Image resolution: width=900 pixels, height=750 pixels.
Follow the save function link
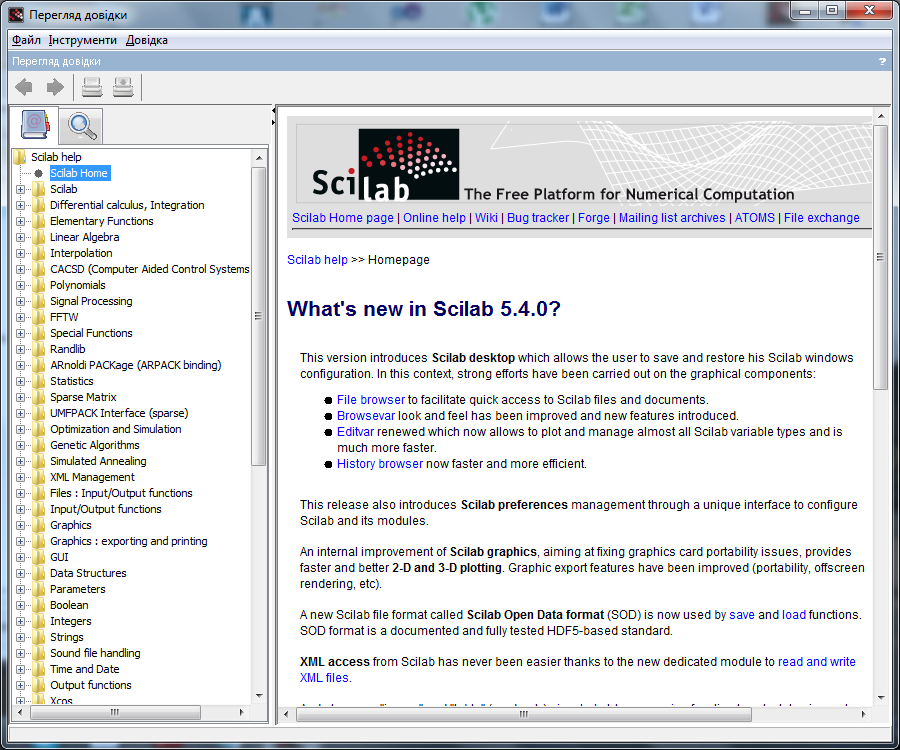coord(742,615)
